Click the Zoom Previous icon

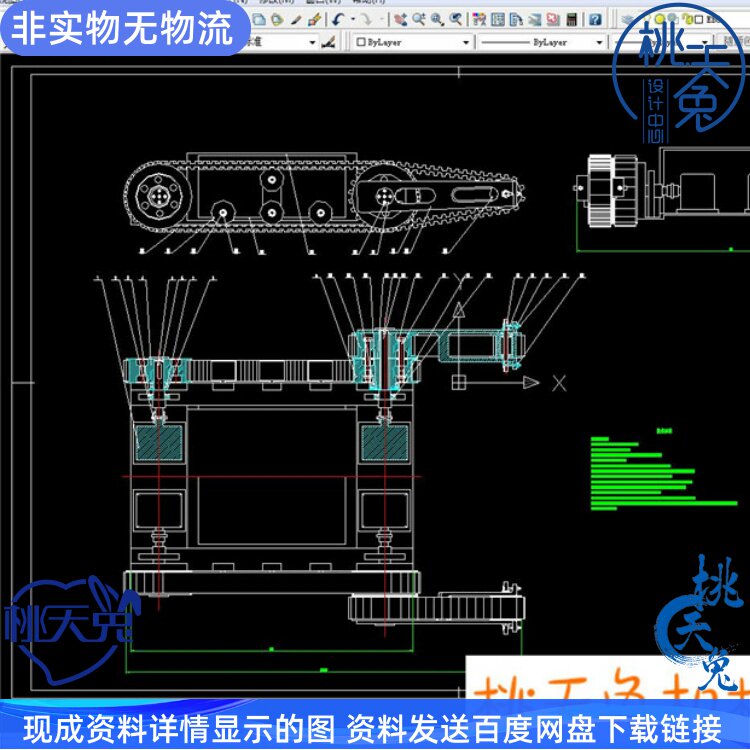[456, 20]
